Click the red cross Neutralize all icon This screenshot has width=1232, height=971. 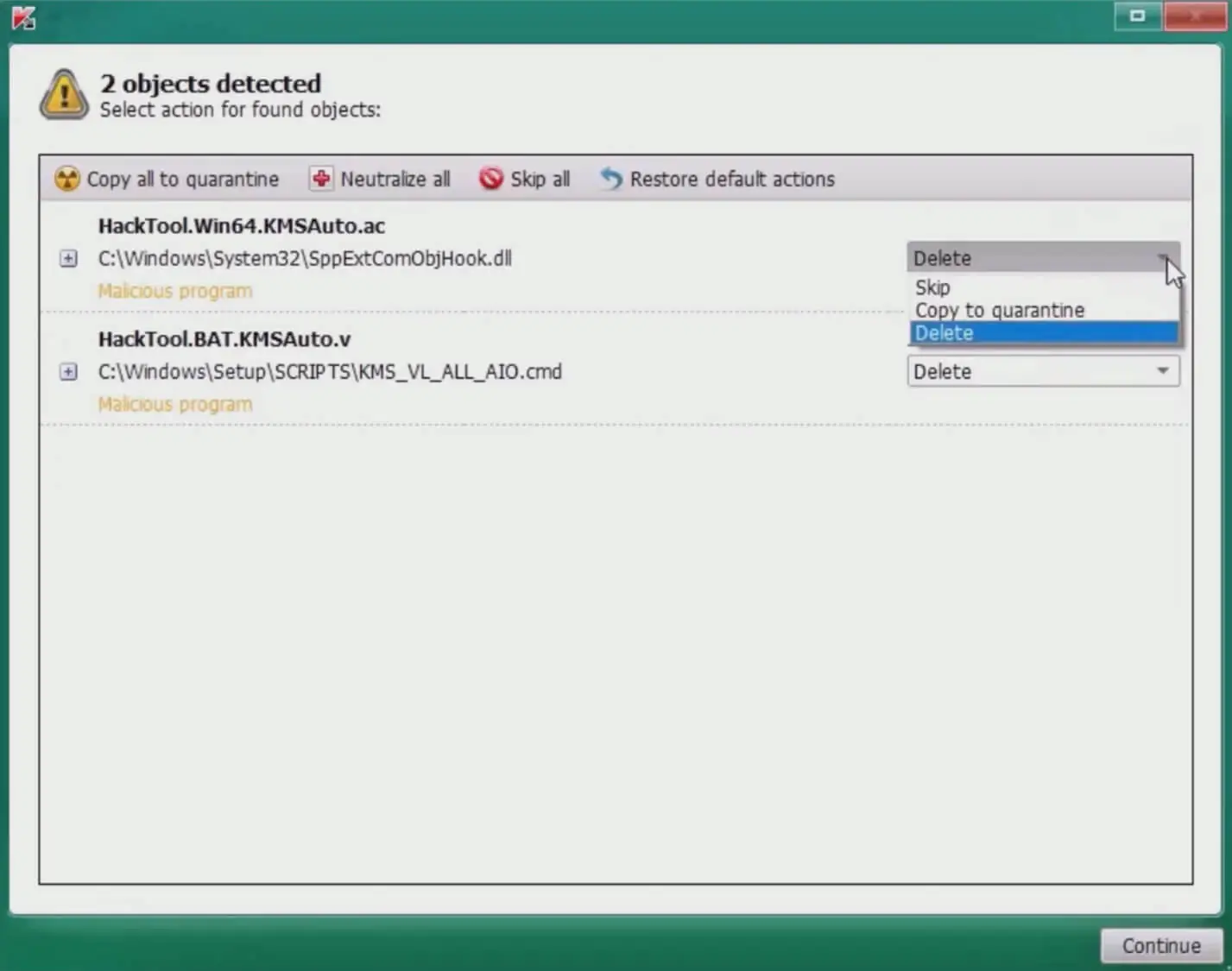point(321,179)
